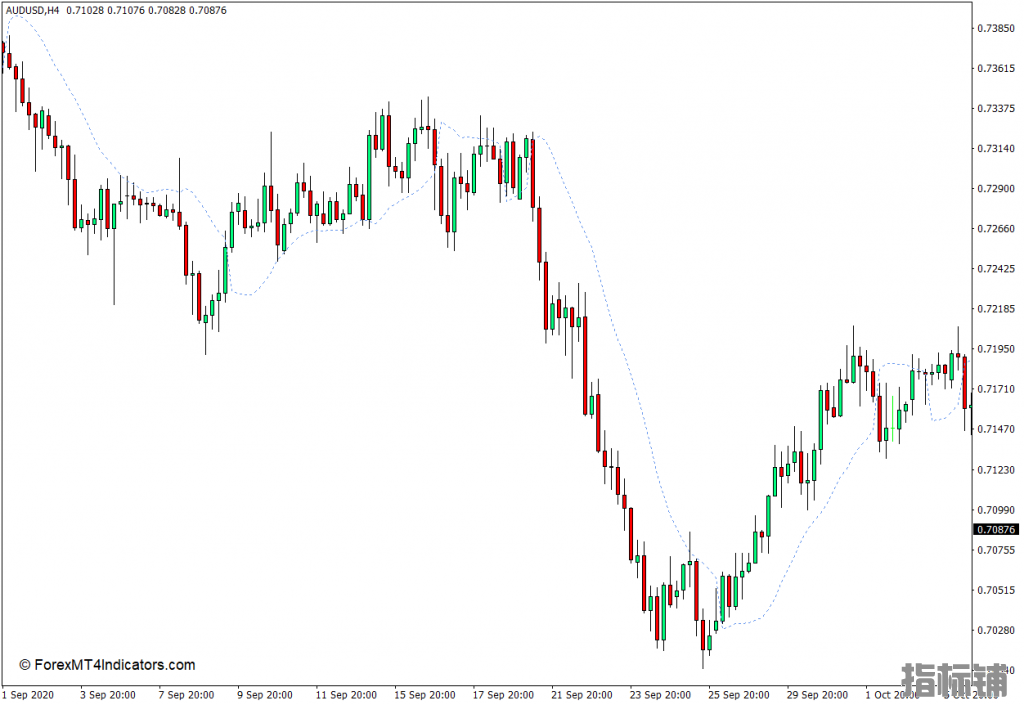Select the 0.72660 price axis label
The width and height of the screenshot is (1024, 705).
(997, 228)
